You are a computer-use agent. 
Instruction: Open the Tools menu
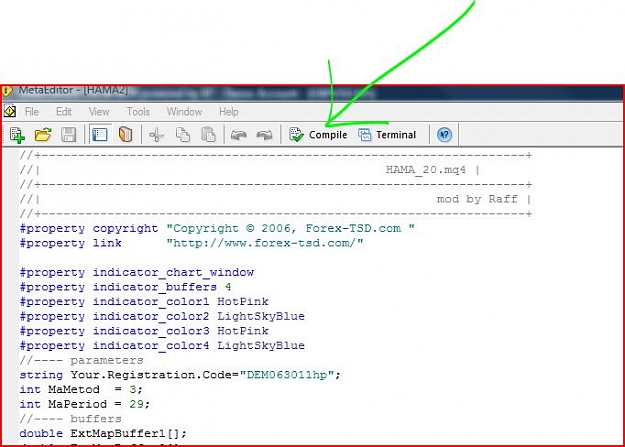[x=138, y=112]
